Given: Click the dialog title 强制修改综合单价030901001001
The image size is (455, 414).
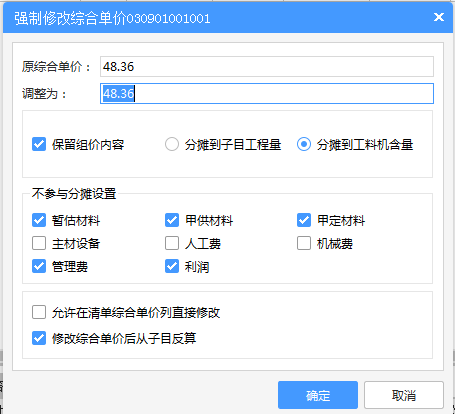Looking at the screenshot, I should 112,18.
